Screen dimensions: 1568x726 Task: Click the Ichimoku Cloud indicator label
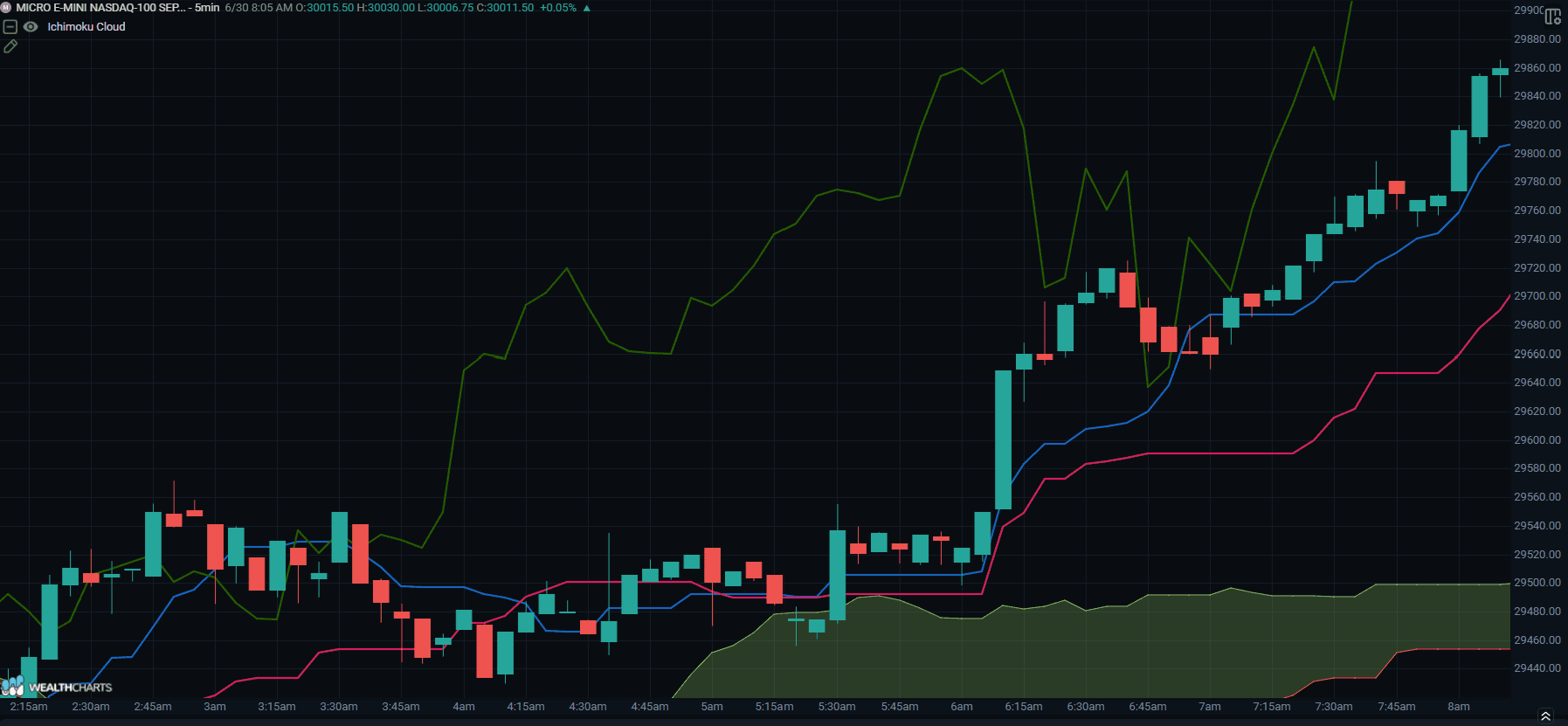(86, 27)
